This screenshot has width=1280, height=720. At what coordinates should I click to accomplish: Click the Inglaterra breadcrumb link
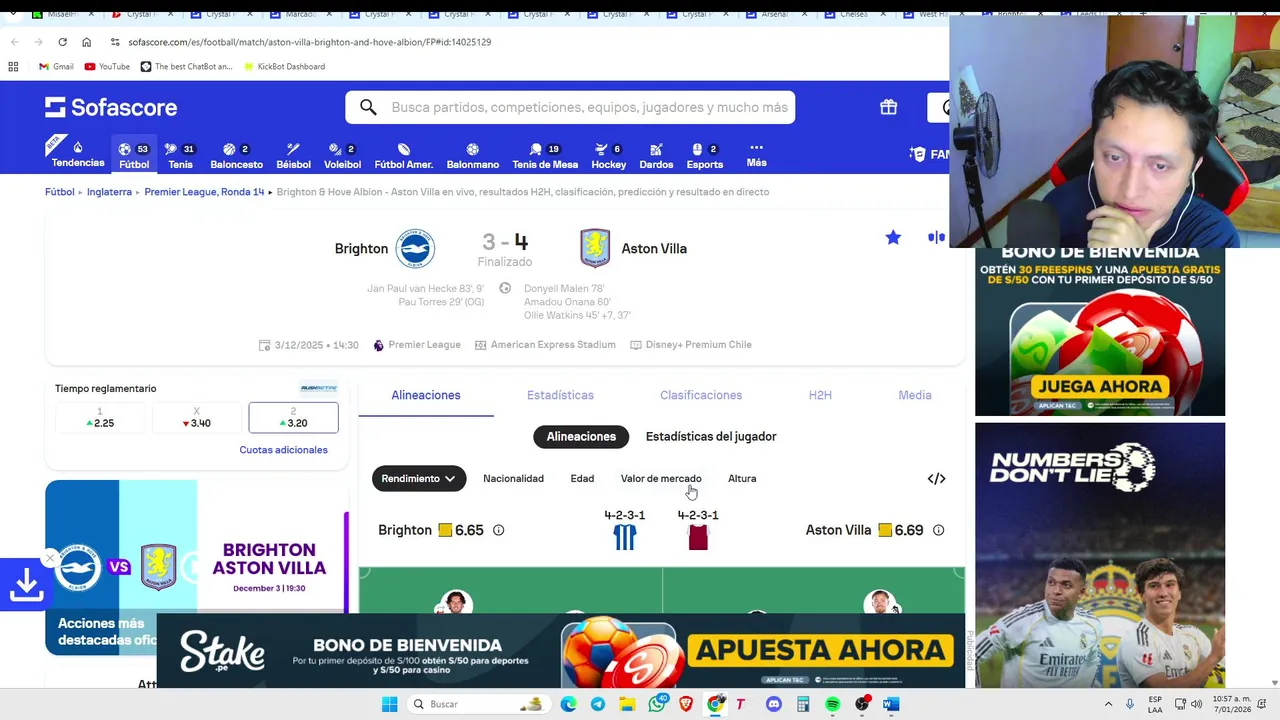pos(109,192)
